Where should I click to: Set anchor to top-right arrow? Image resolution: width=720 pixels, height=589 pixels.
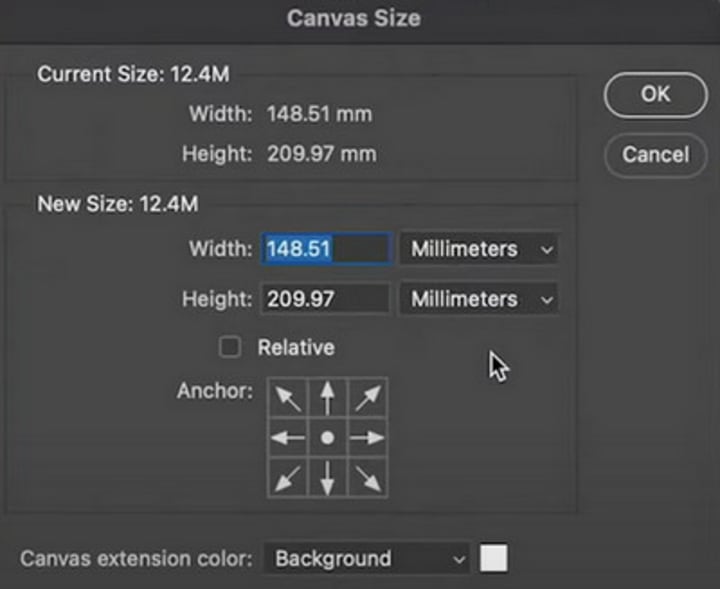367,398
